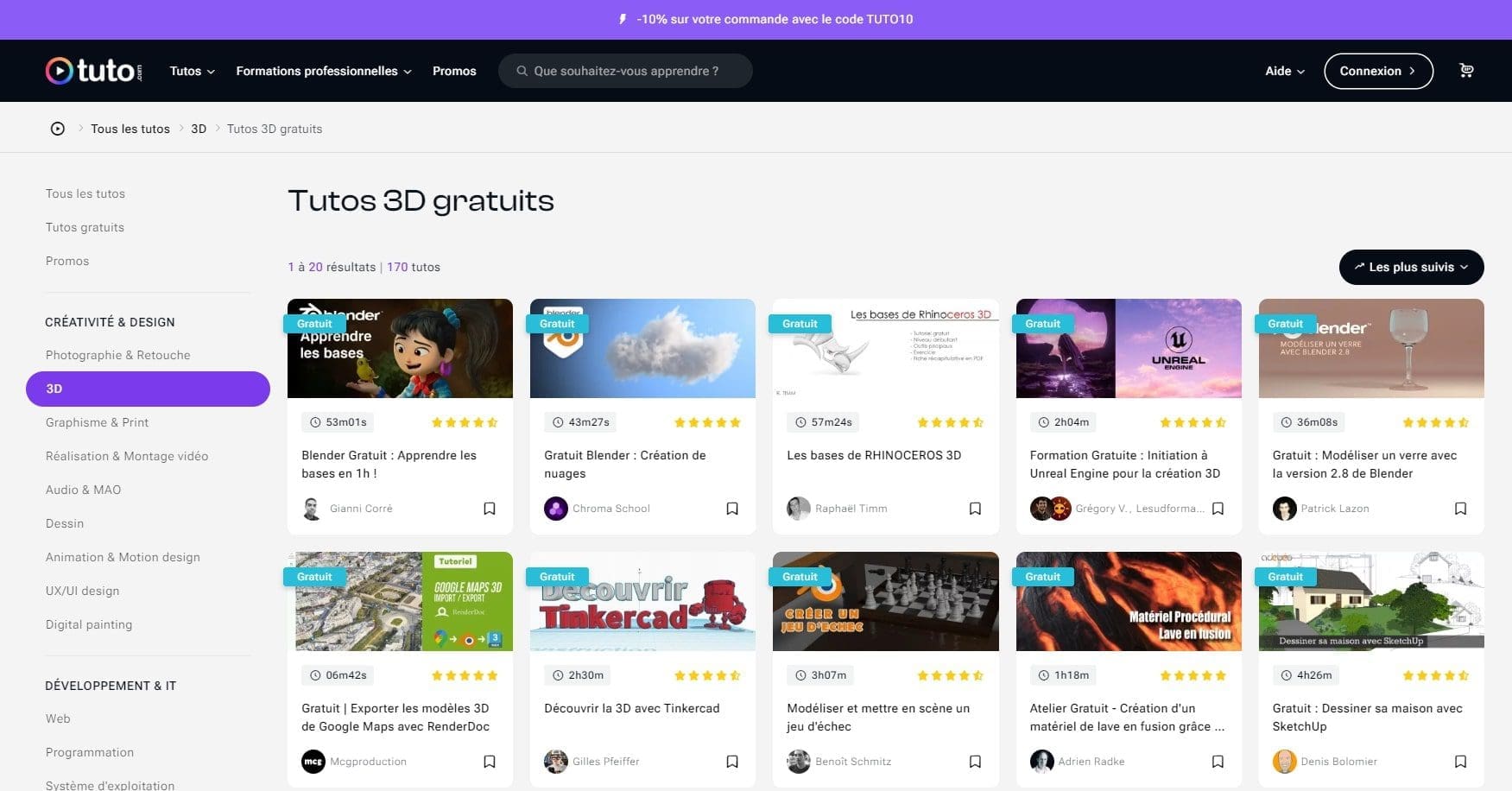Screen dimensions: 1512x791
Task: Open Blender Apprendre les bases thumbnail
Action: click(400, 348)
